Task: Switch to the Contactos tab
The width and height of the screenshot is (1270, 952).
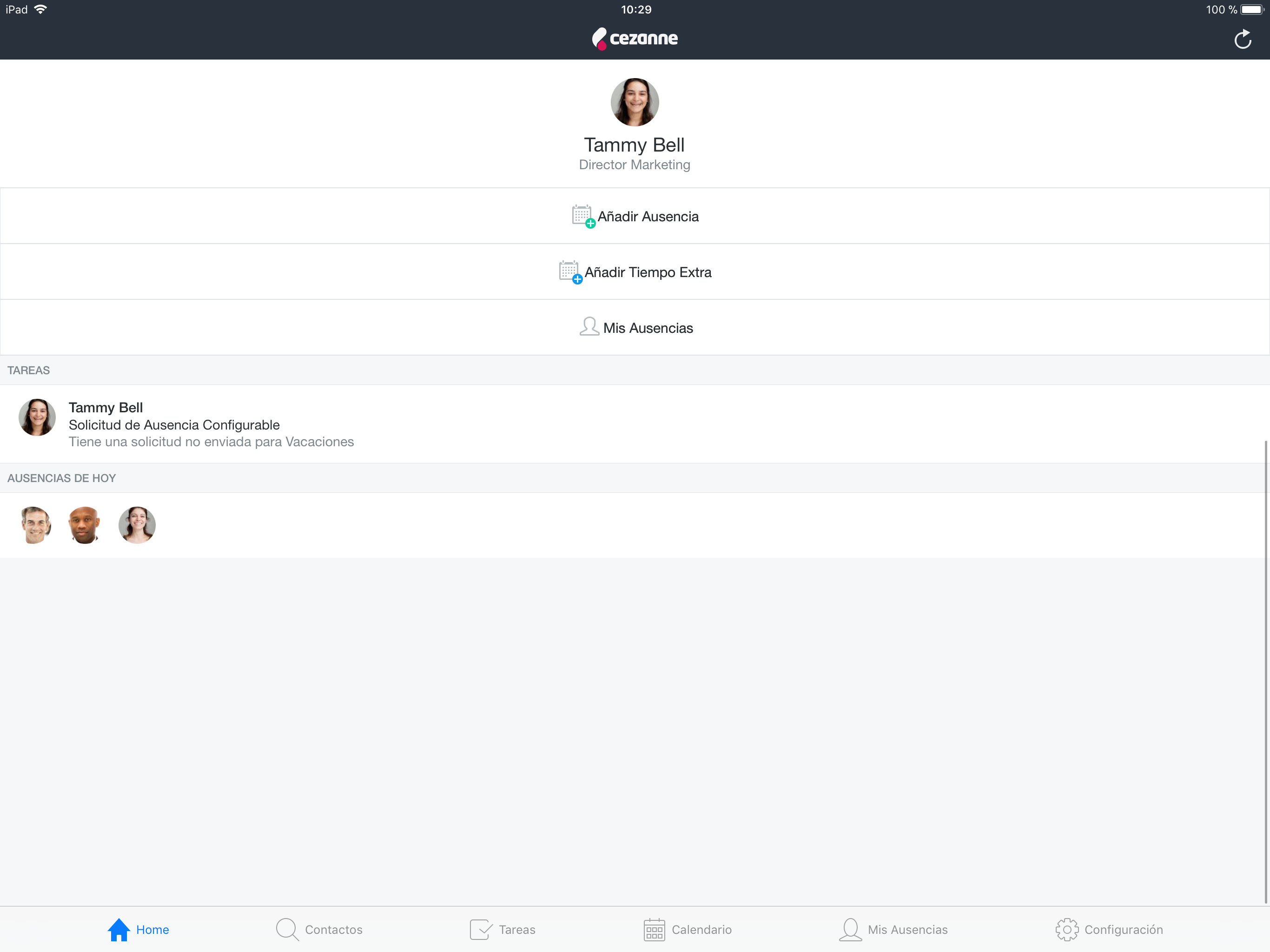Action: 319,930
